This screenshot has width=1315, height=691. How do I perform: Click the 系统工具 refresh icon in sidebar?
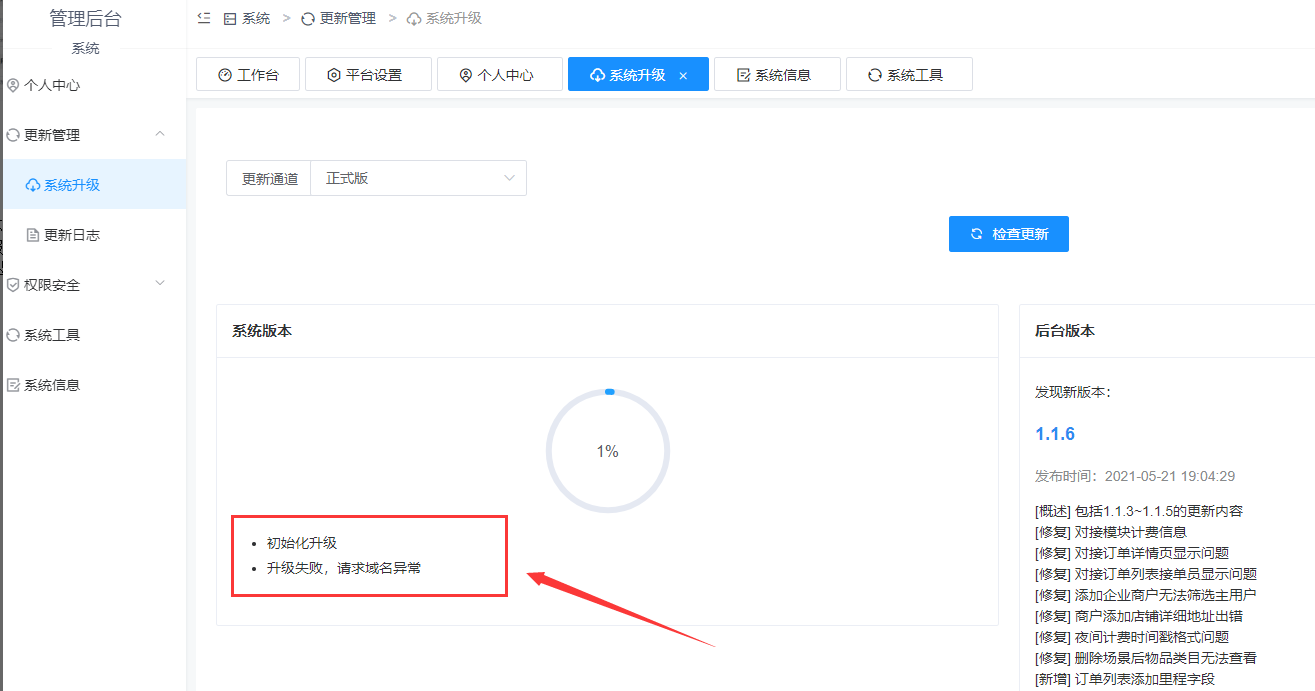(x=13, y=335)
